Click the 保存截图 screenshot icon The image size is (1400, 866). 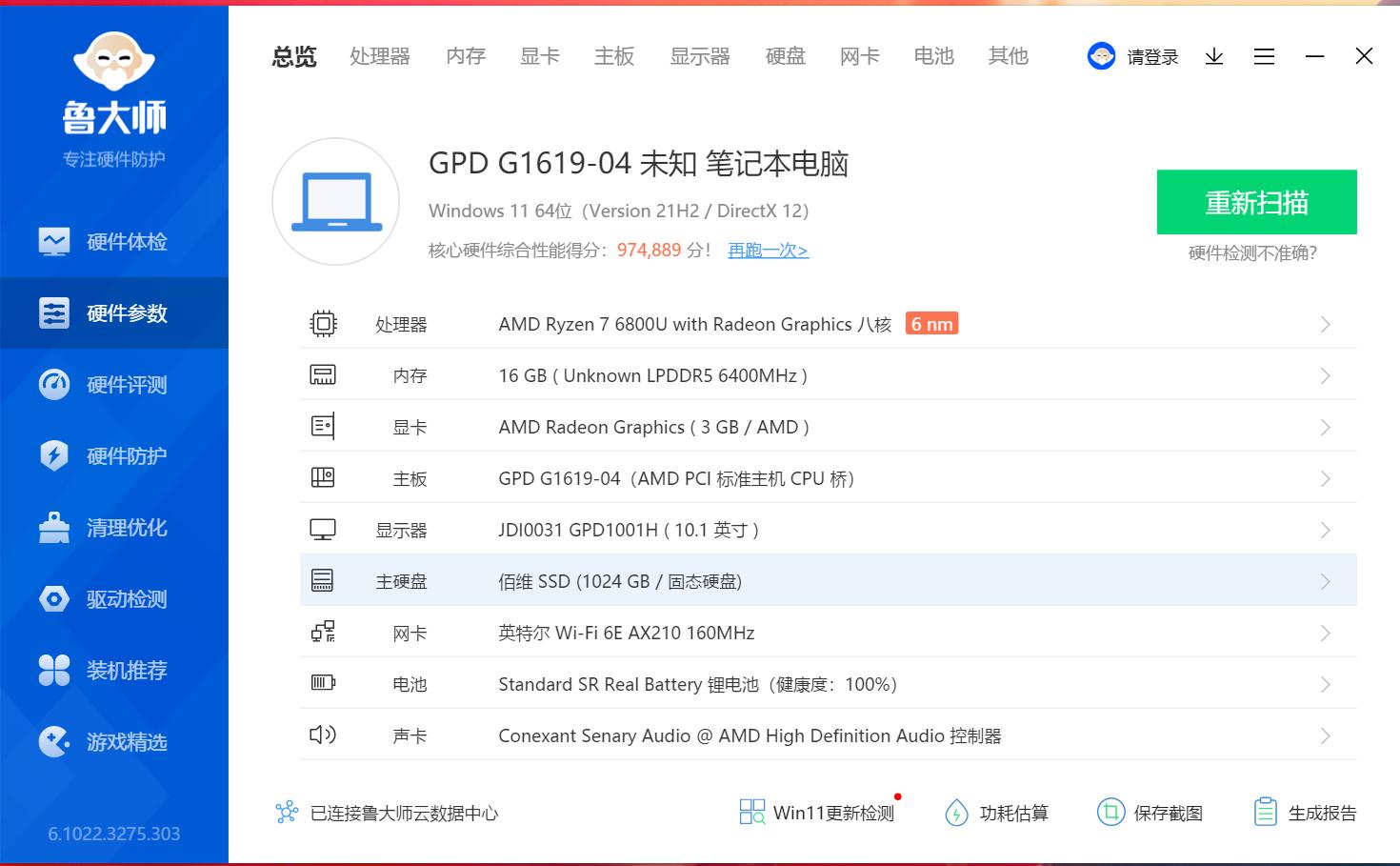[x=1150, y=812]
